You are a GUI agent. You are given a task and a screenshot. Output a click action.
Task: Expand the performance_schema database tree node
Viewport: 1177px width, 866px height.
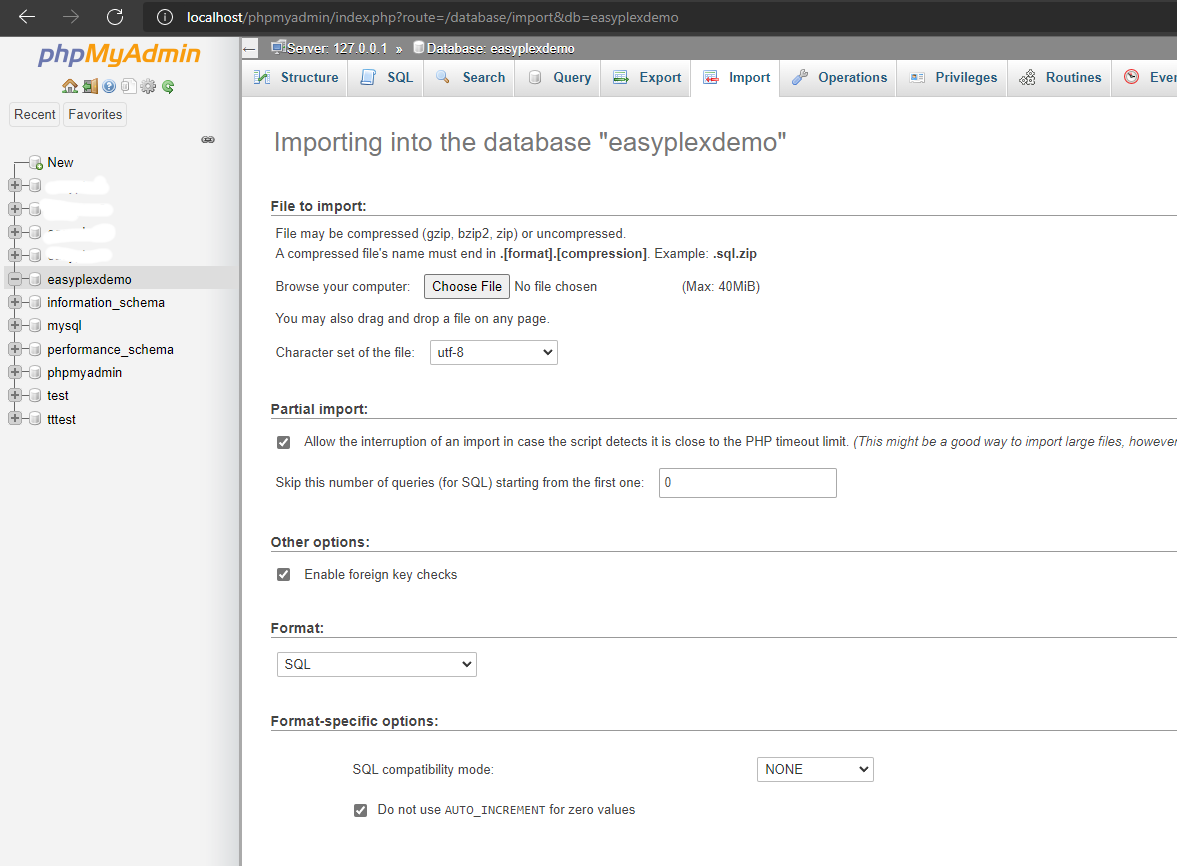(15, 349)
